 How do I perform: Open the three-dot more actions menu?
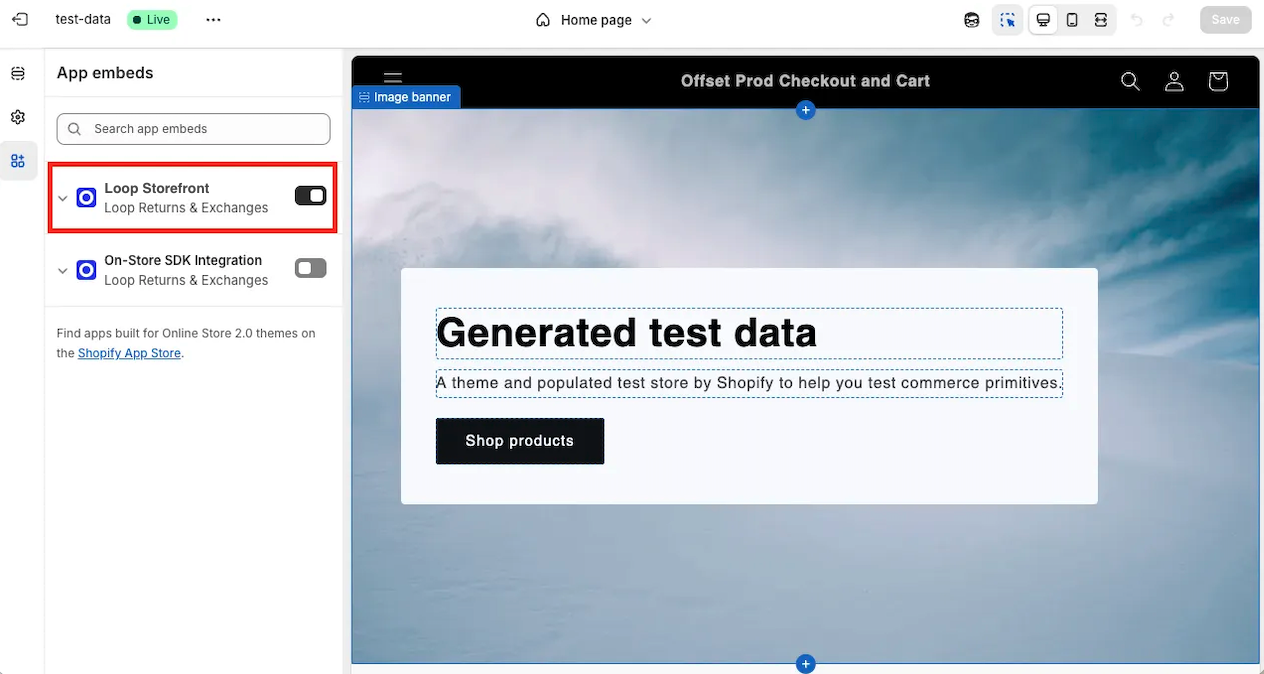coord(212,20)
